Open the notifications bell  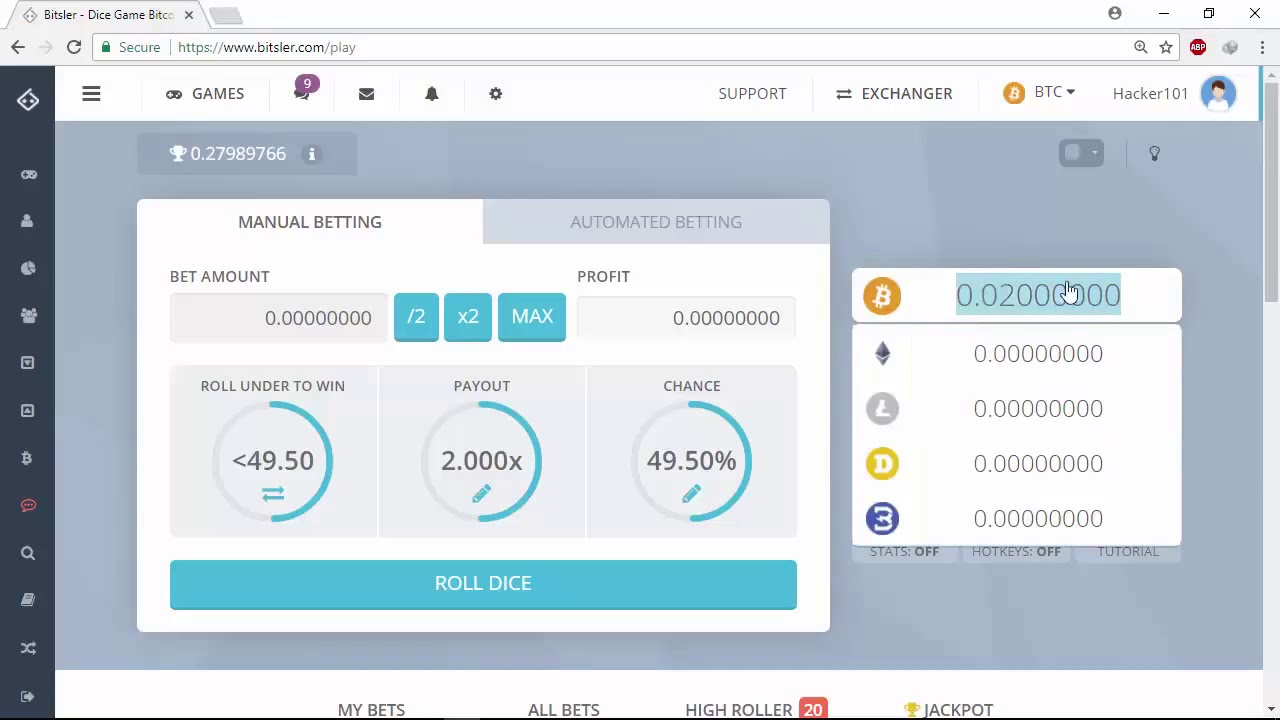click(x=432, y=94)
